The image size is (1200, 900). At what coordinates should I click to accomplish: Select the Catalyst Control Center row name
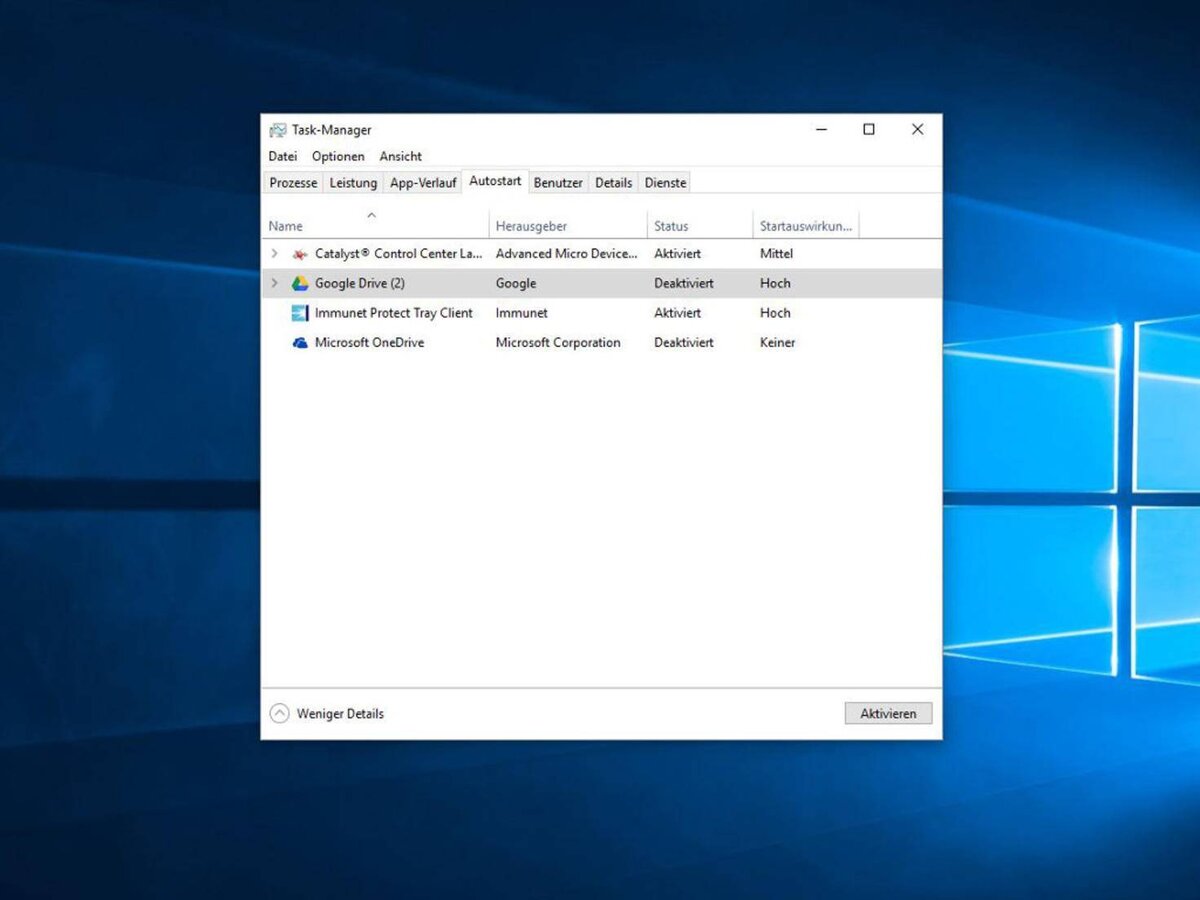[x=399, y=254]
